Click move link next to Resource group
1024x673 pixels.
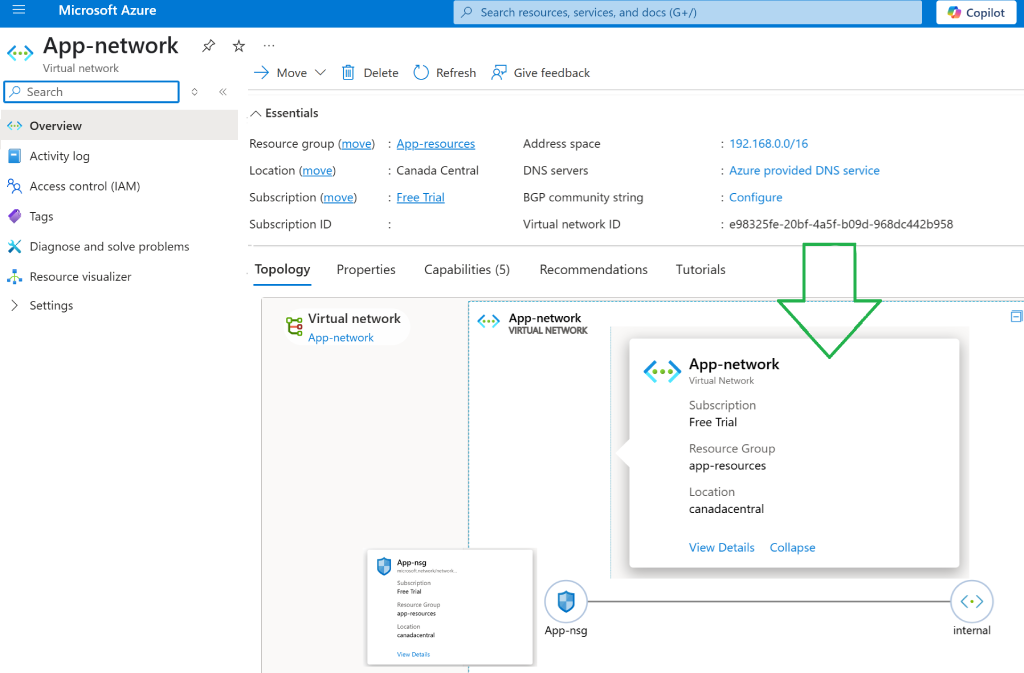point(357,144)
